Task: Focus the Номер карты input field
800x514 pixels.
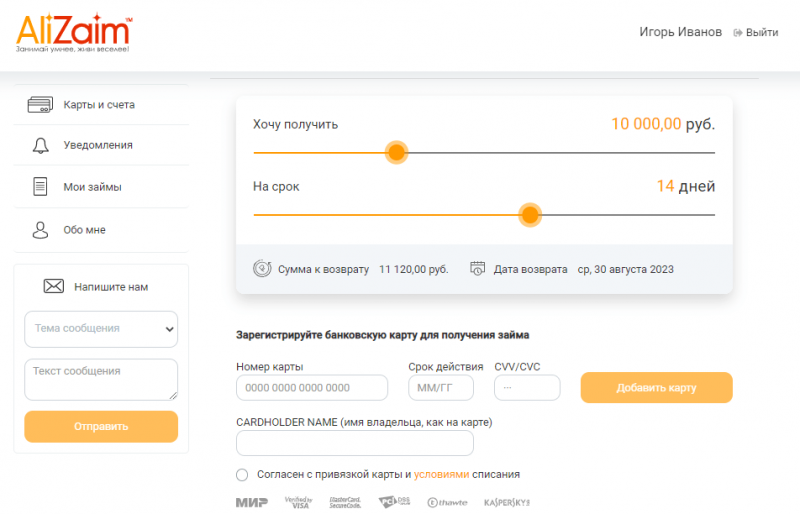Action: [312, 388]
